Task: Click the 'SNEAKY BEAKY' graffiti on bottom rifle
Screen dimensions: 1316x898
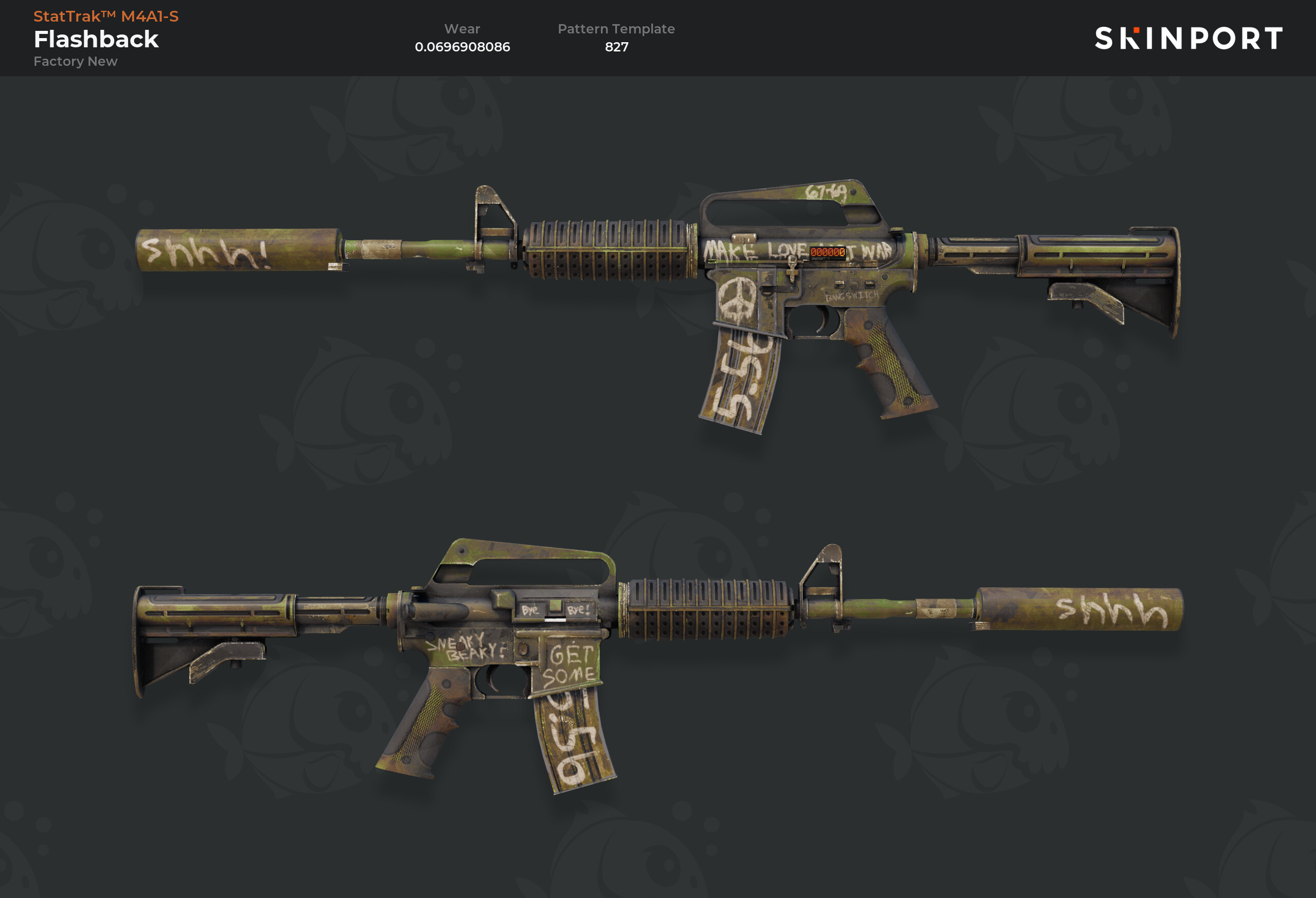Action: pyautogui.click(x=463, y=646)
